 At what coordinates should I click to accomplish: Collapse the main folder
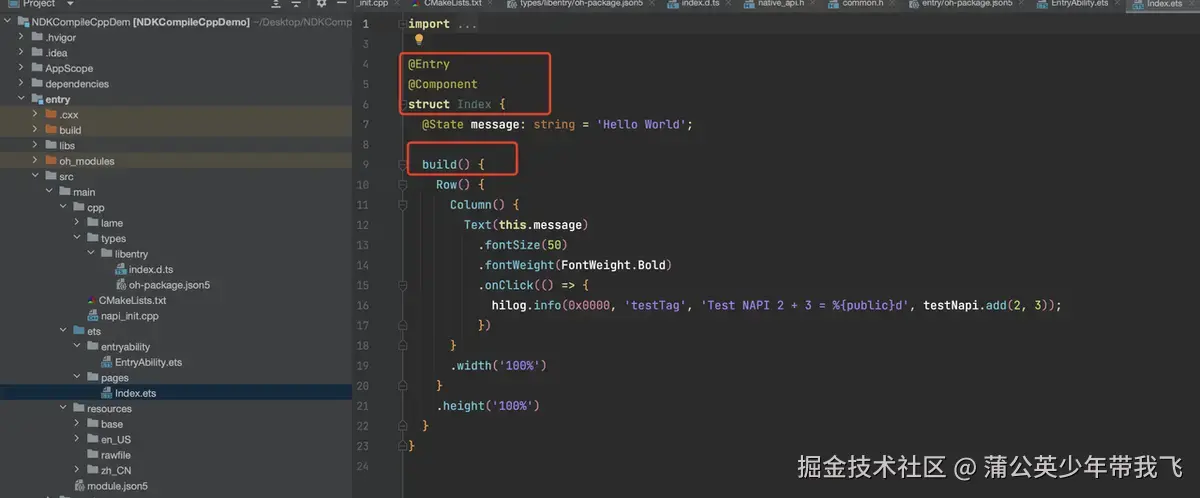[50, 192]
